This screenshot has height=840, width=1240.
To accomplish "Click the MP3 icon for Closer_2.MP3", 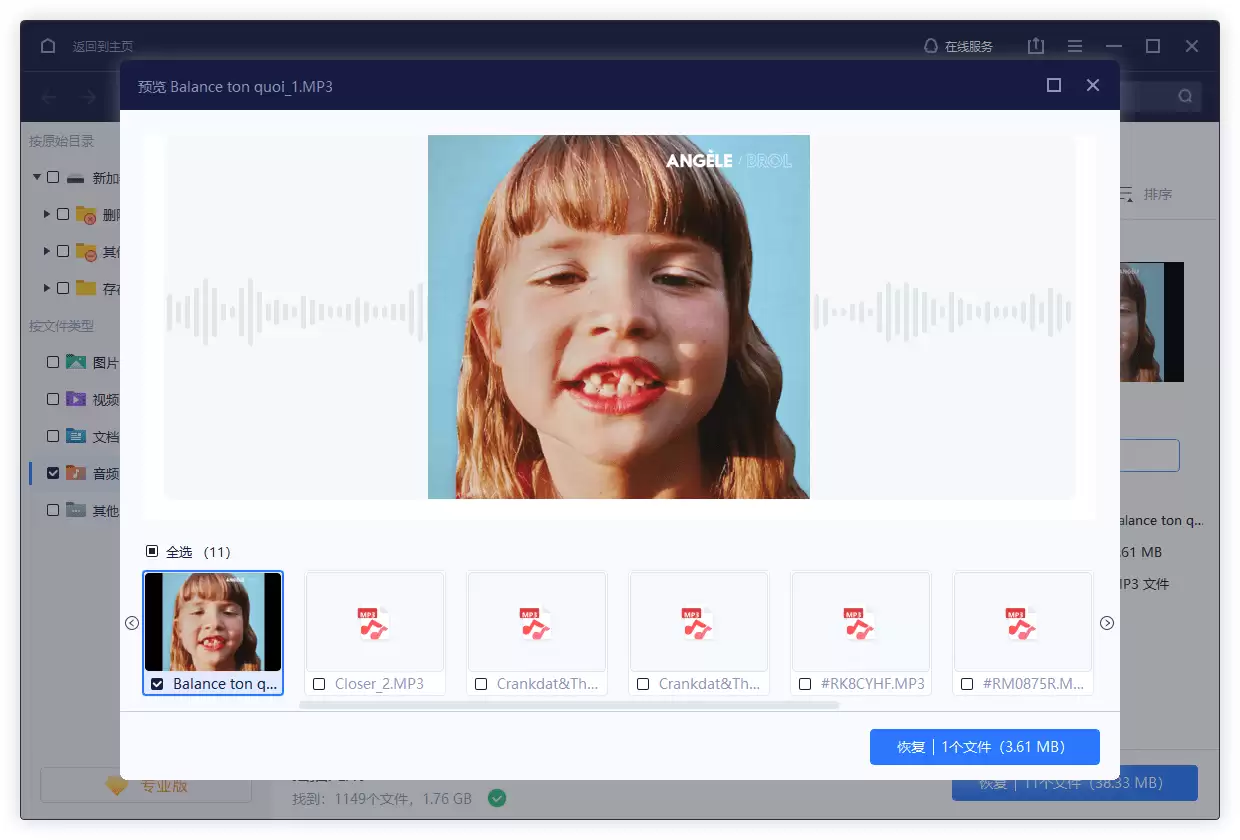I will click(x=374, y=622).
